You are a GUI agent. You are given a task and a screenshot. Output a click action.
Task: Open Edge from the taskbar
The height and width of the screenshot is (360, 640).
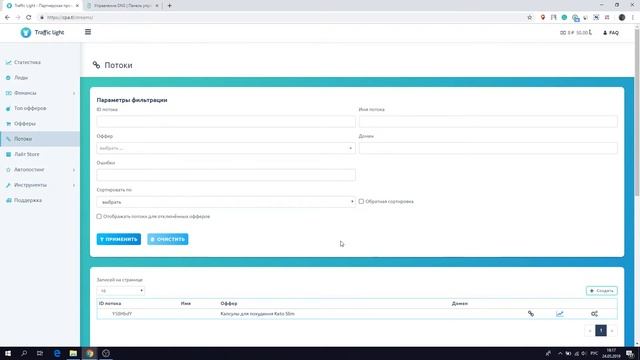[x=57, y=353]
